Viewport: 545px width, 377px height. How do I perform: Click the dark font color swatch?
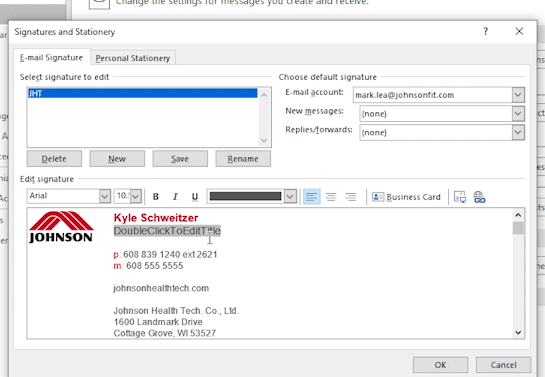(x=245, y=196)
